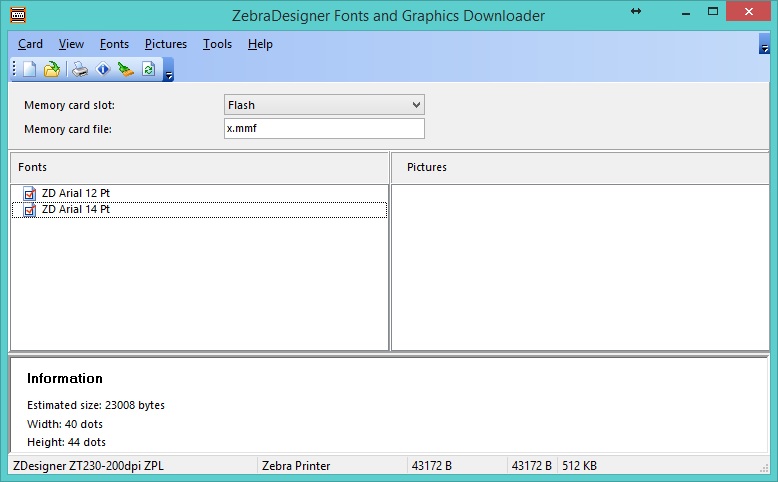This screenshot has width=778, height=482.
Task: Click the New card document icon
Action: coord(30,69)
